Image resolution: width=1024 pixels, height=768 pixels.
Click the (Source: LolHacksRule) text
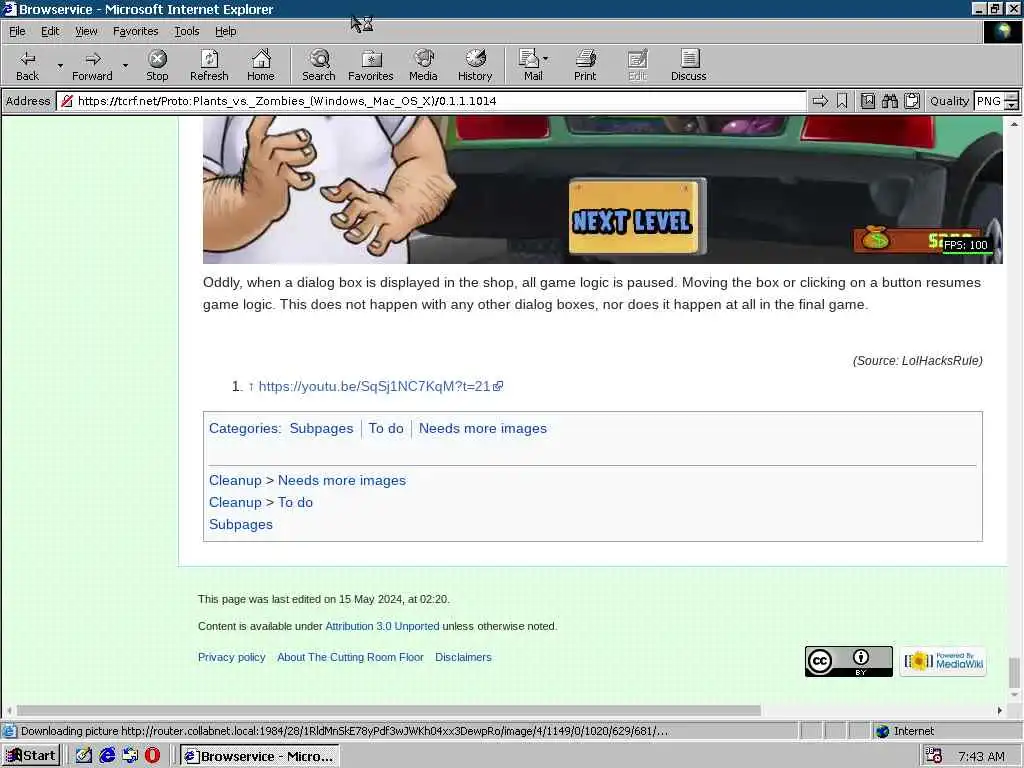coord(918,360)
